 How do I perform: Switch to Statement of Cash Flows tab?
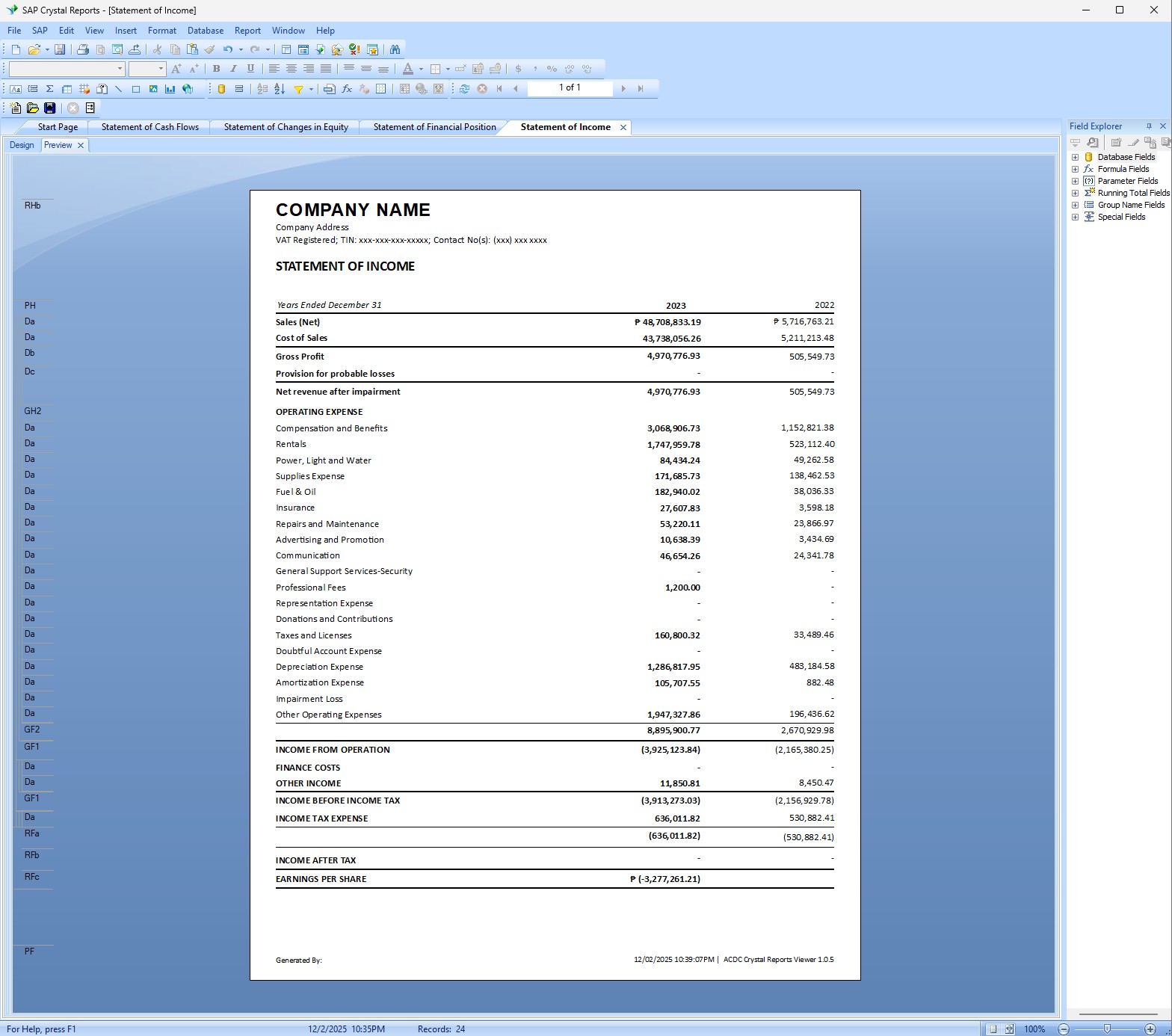click(149, 127)
